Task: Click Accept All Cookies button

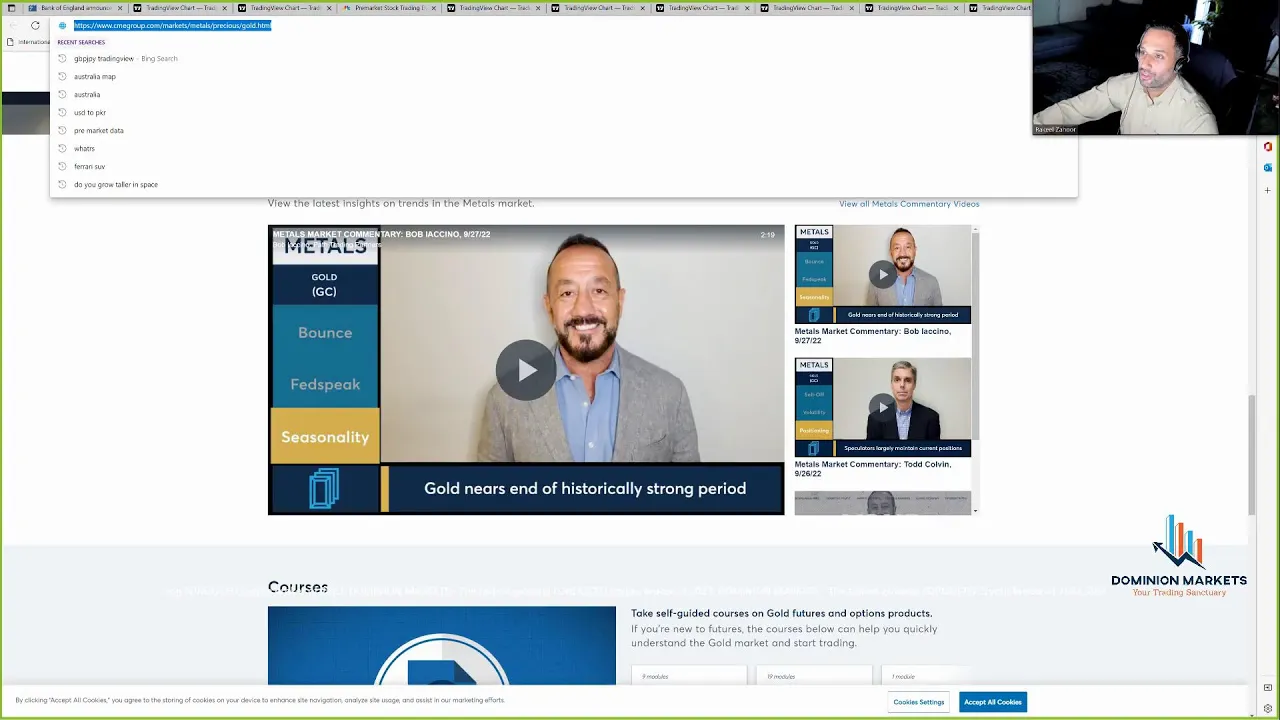Action: [993, 702]
